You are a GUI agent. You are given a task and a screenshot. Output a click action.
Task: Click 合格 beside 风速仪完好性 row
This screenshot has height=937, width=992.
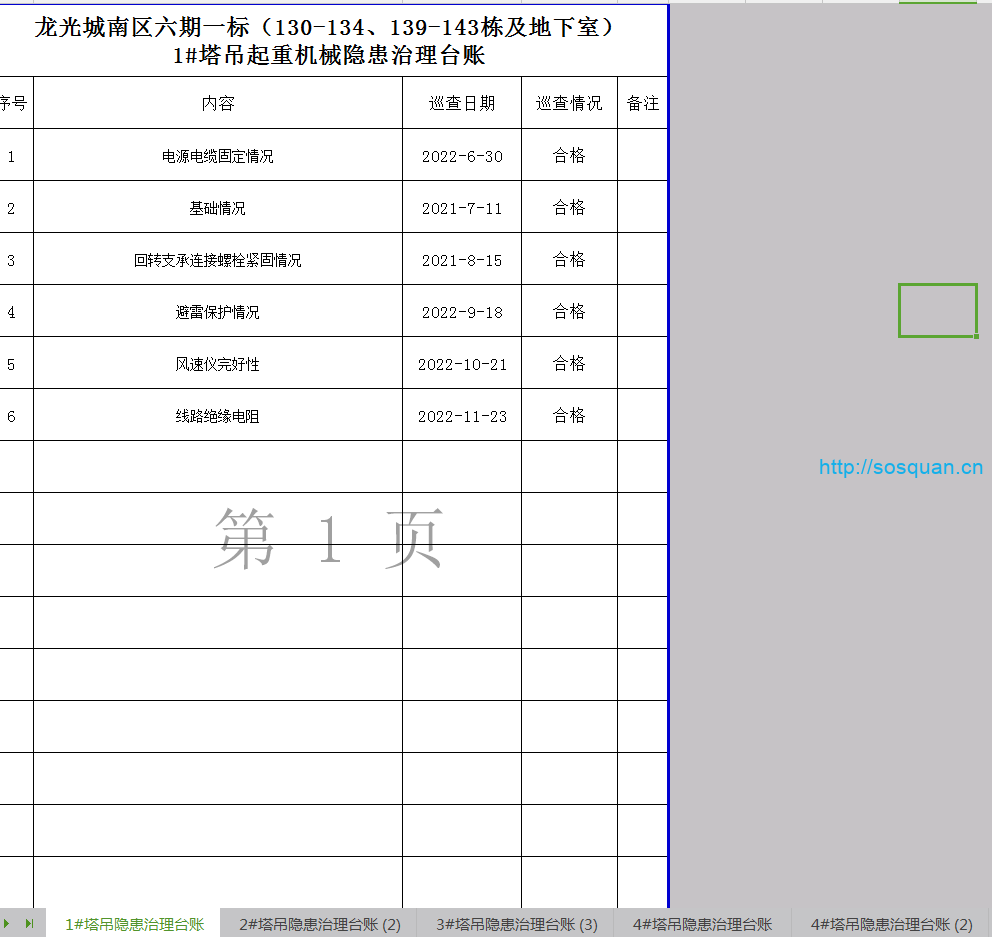click(568, 363)
